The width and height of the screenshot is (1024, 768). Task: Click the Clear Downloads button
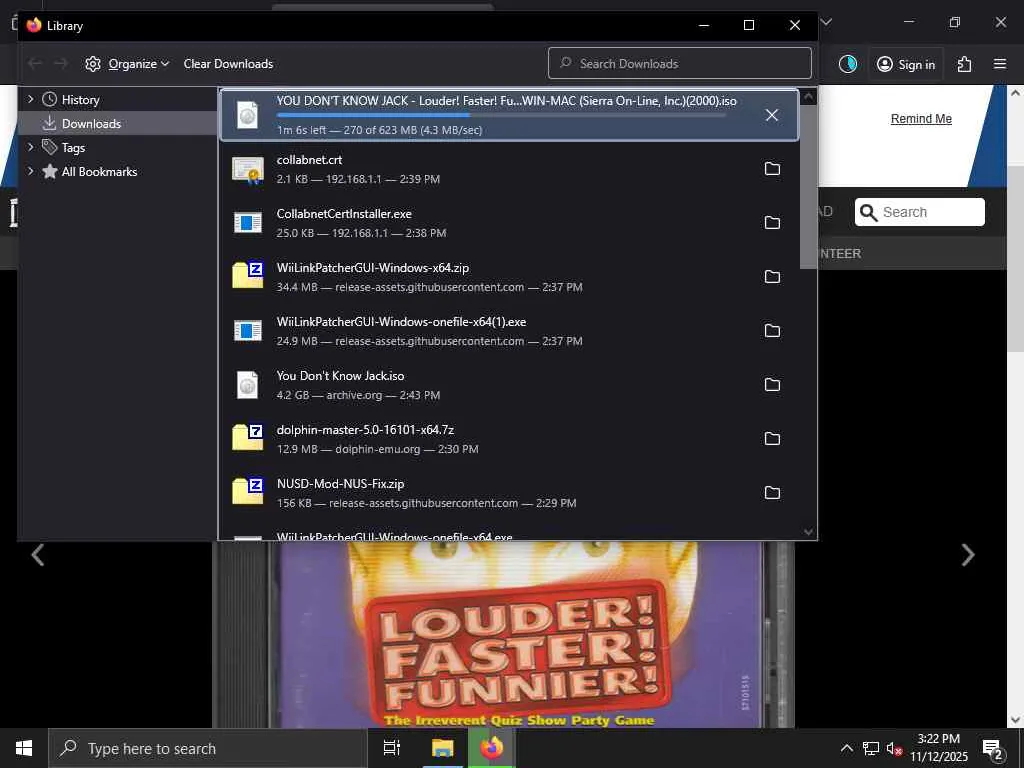coord(228,64)
